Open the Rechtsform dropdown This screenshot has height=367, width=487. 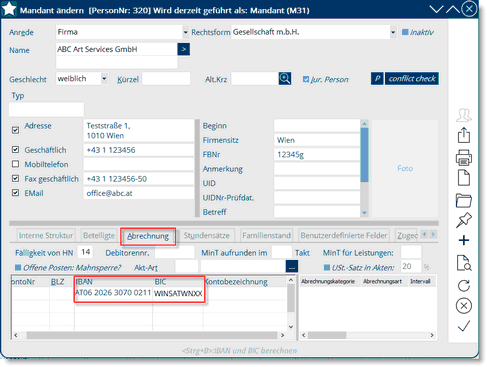coord(393,32)
